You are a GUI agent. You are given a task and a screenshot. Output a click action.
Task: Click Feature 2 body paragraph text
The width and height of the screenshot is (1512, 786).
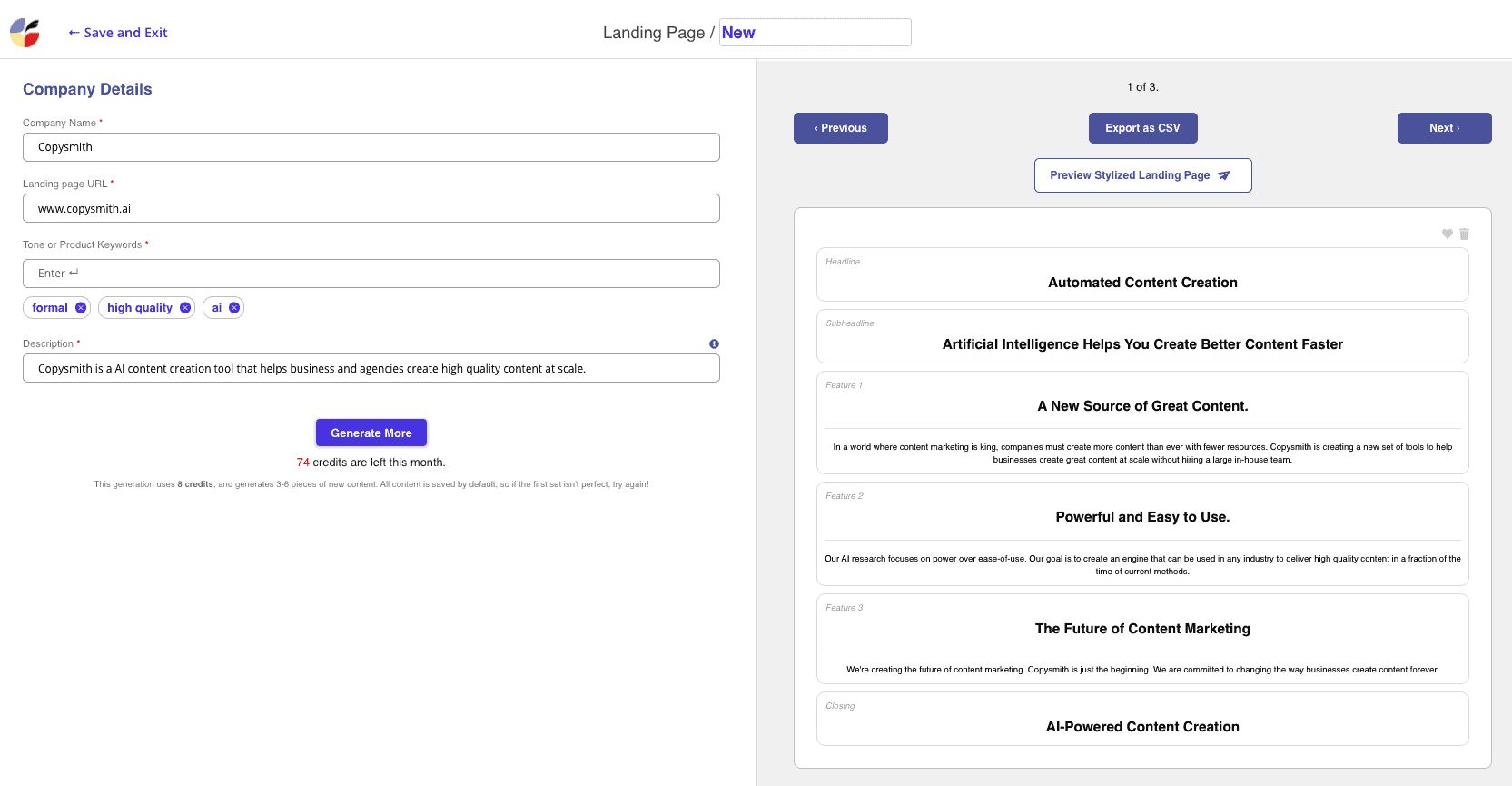[x=1142, y=565]
